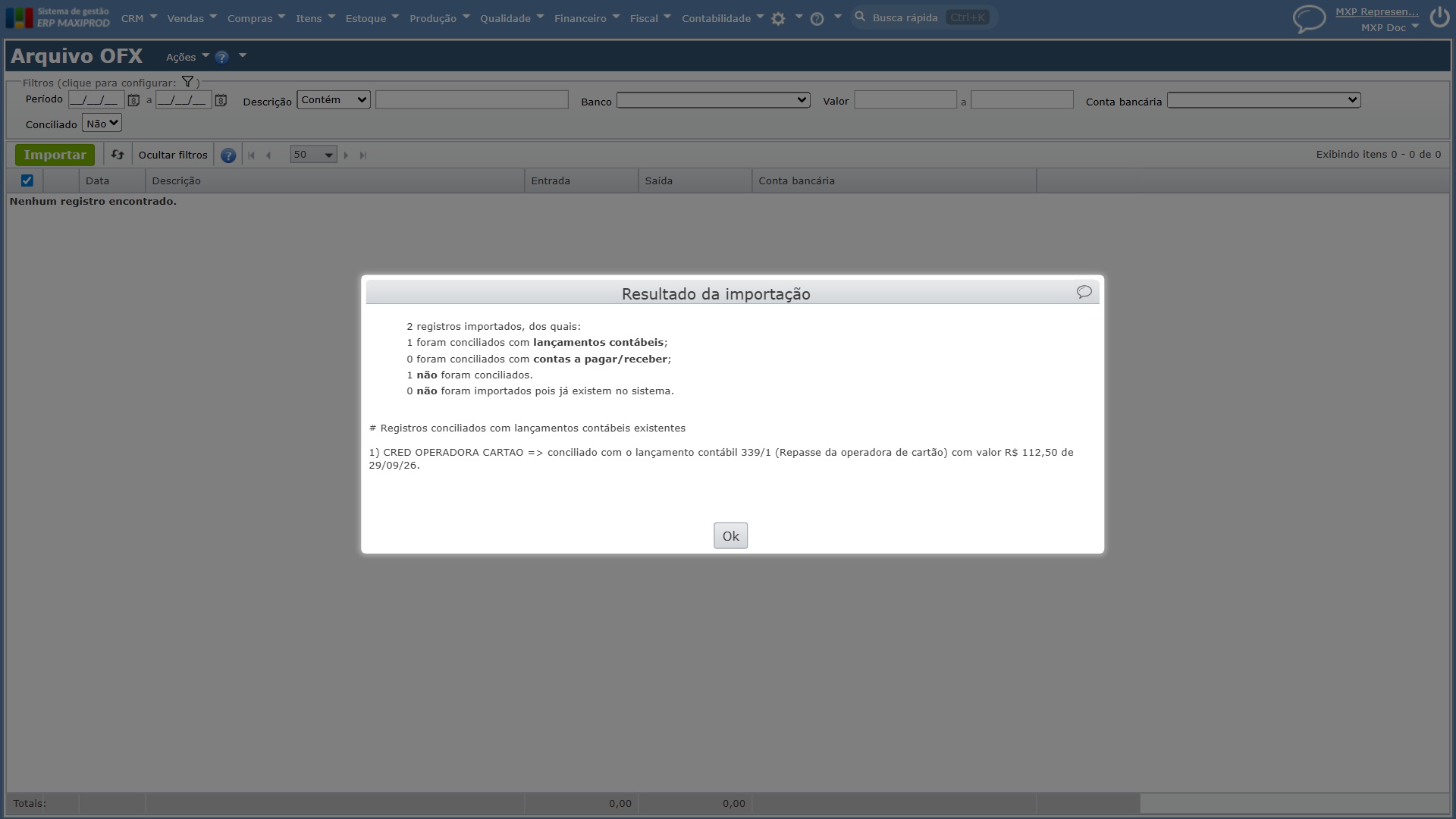Open the start date calendar picker

point(133,100)
